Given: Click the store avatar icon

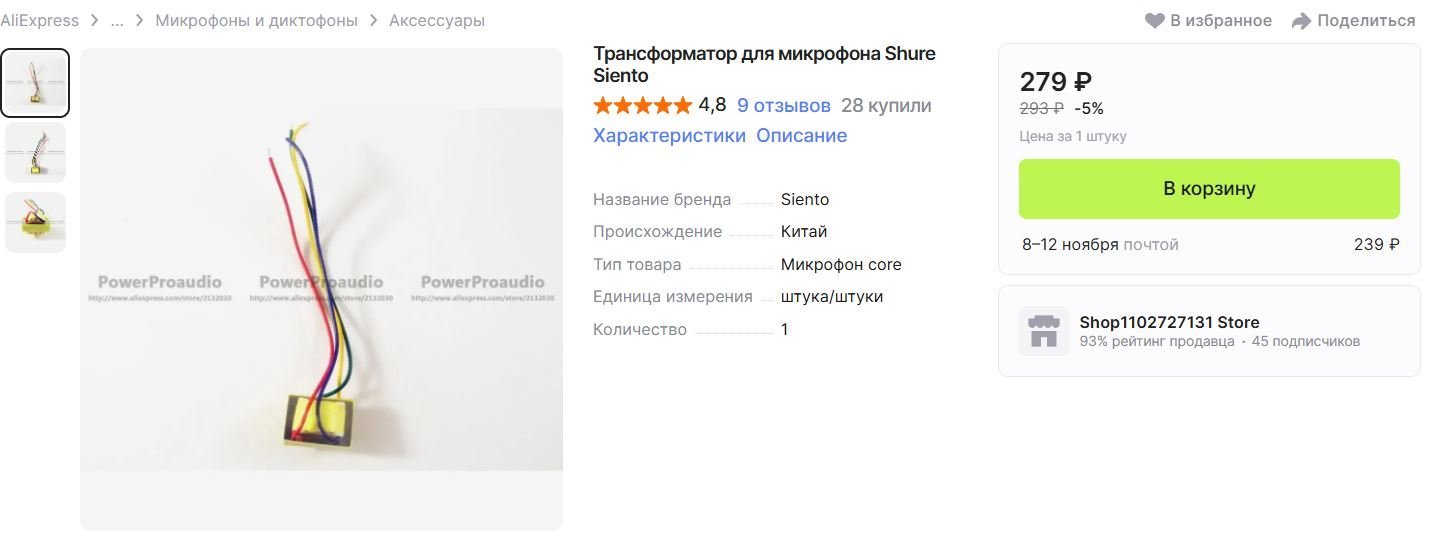Looking at the screenshot, I should [1043, 331].
